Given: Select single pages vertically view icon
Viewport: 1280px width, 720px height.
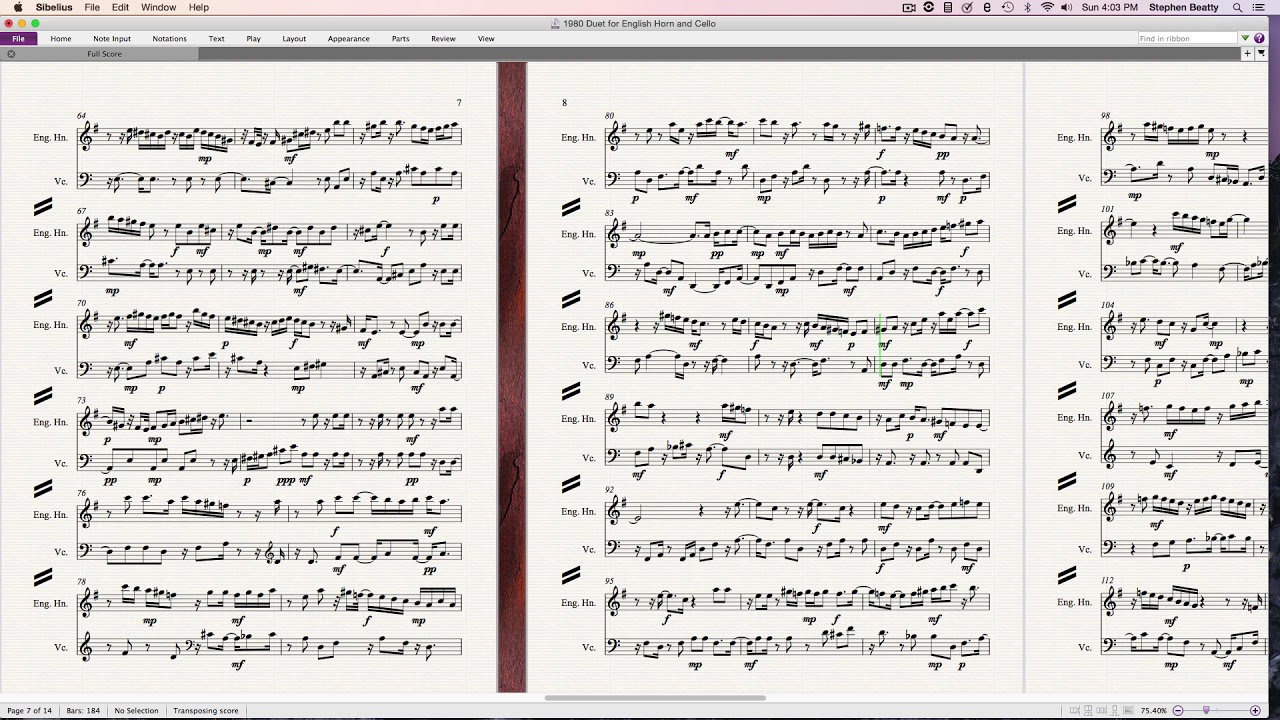Looking at the screenshot, I should pos(1115,710).
